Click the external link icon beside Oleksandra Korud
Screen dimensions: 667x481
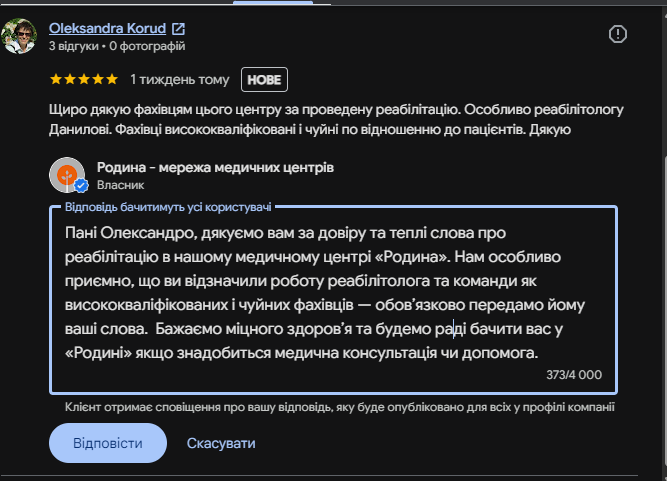click(178, 29)
